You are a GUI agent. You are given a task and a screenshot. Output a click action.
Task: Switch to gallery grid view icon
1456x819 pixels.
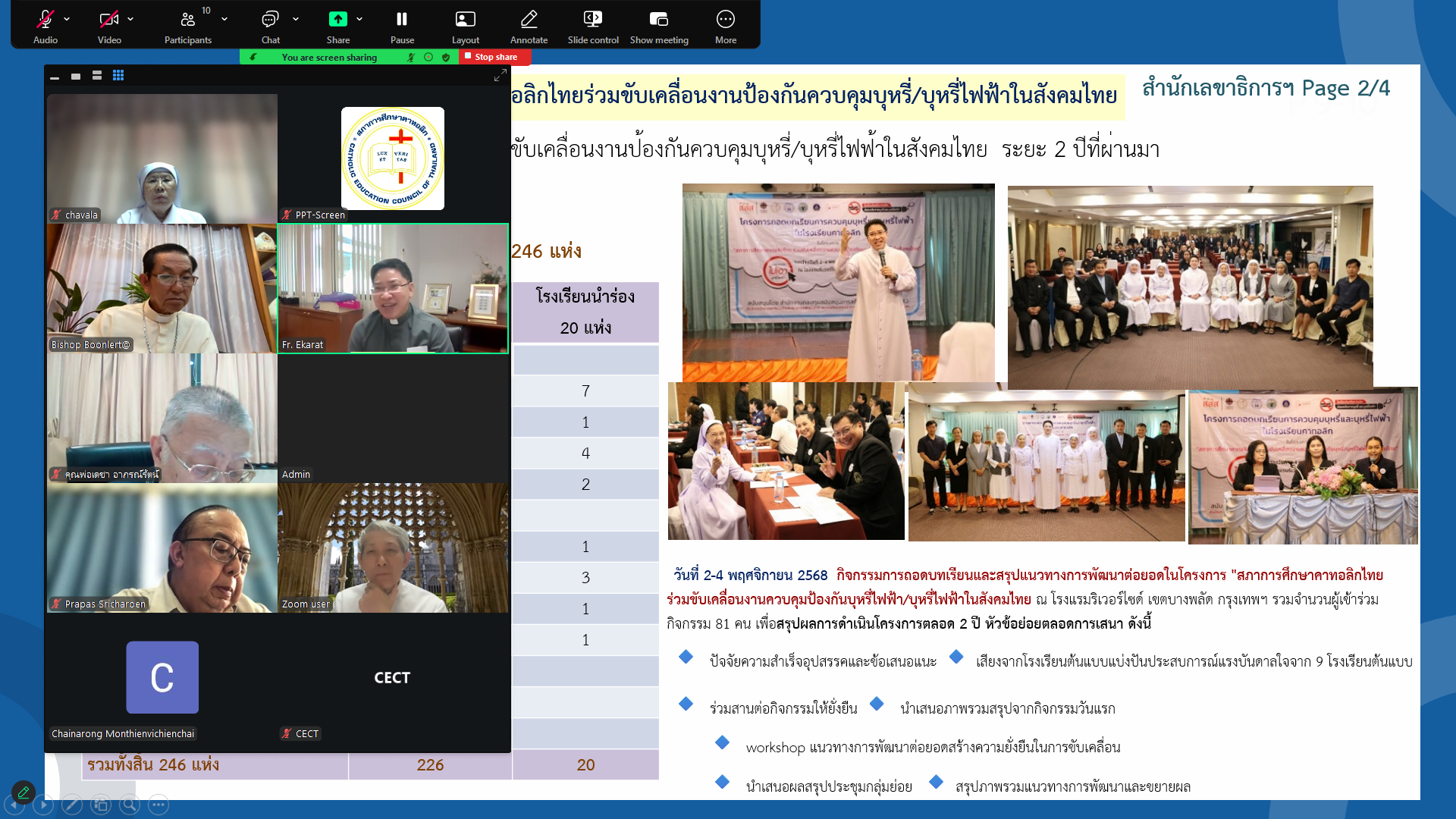pyautogui.click(x=118, y=75)
